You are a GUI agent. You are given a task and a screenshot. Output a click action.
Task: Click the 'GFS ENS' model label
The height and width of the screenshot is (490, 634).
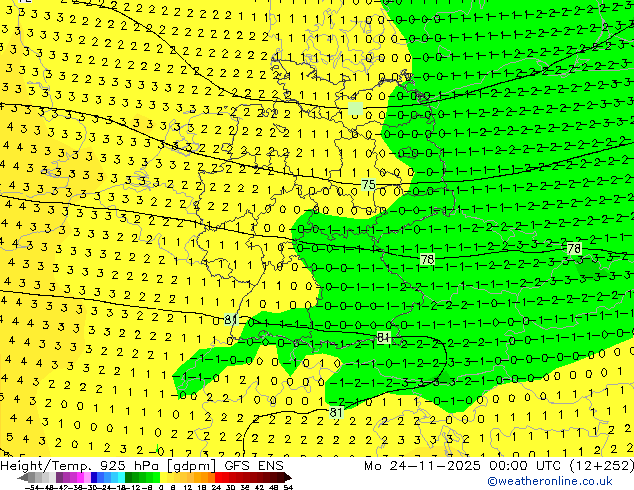[x=254, y=466]
